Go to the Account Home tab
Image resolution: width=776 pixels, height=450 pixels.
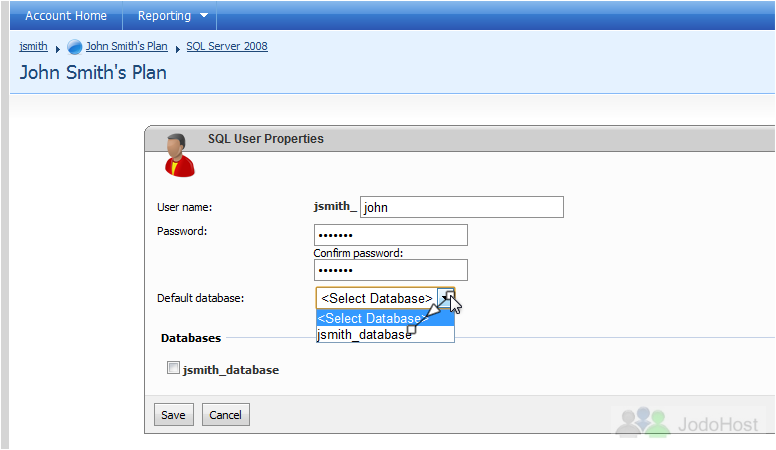click(x=66, y=15)
